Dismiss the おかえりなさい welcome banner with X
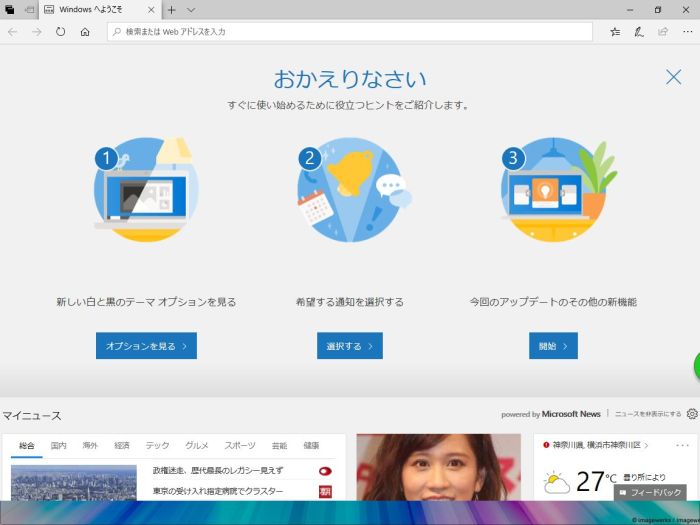 pyautogui.click(x=674, y=77)
